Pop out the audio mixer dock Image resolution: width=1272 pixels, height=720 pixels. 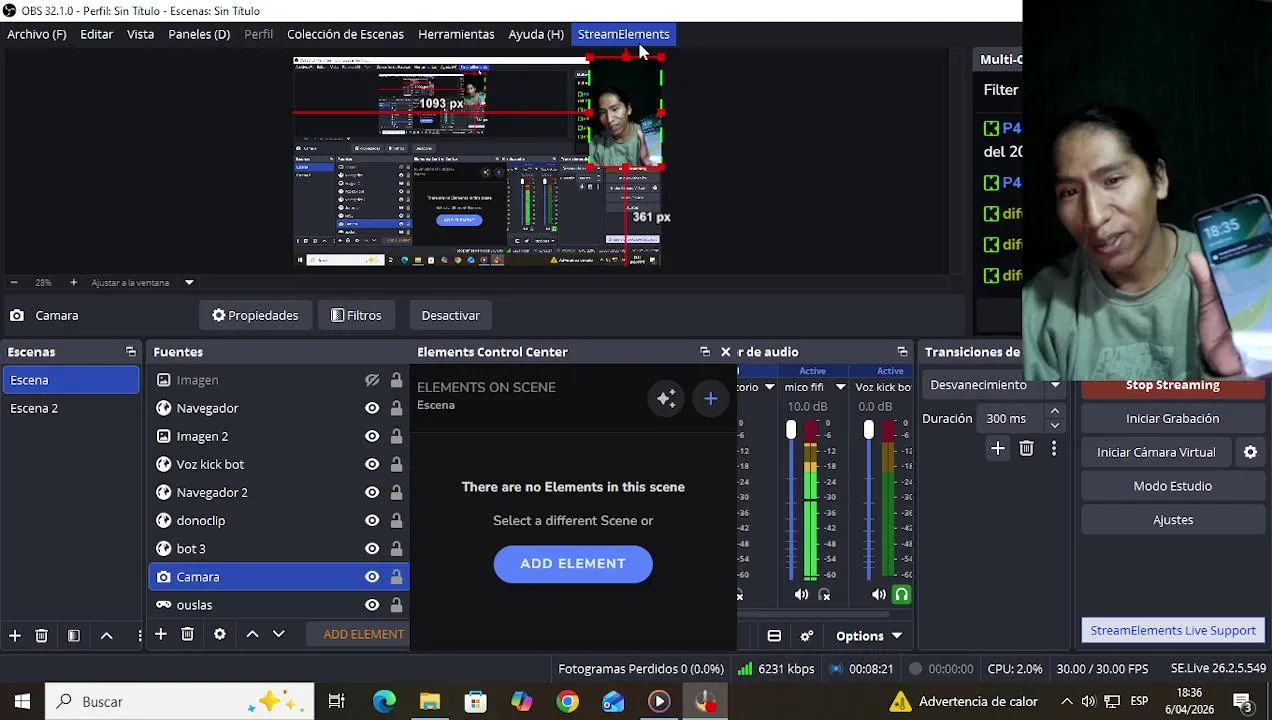point(902,352)
